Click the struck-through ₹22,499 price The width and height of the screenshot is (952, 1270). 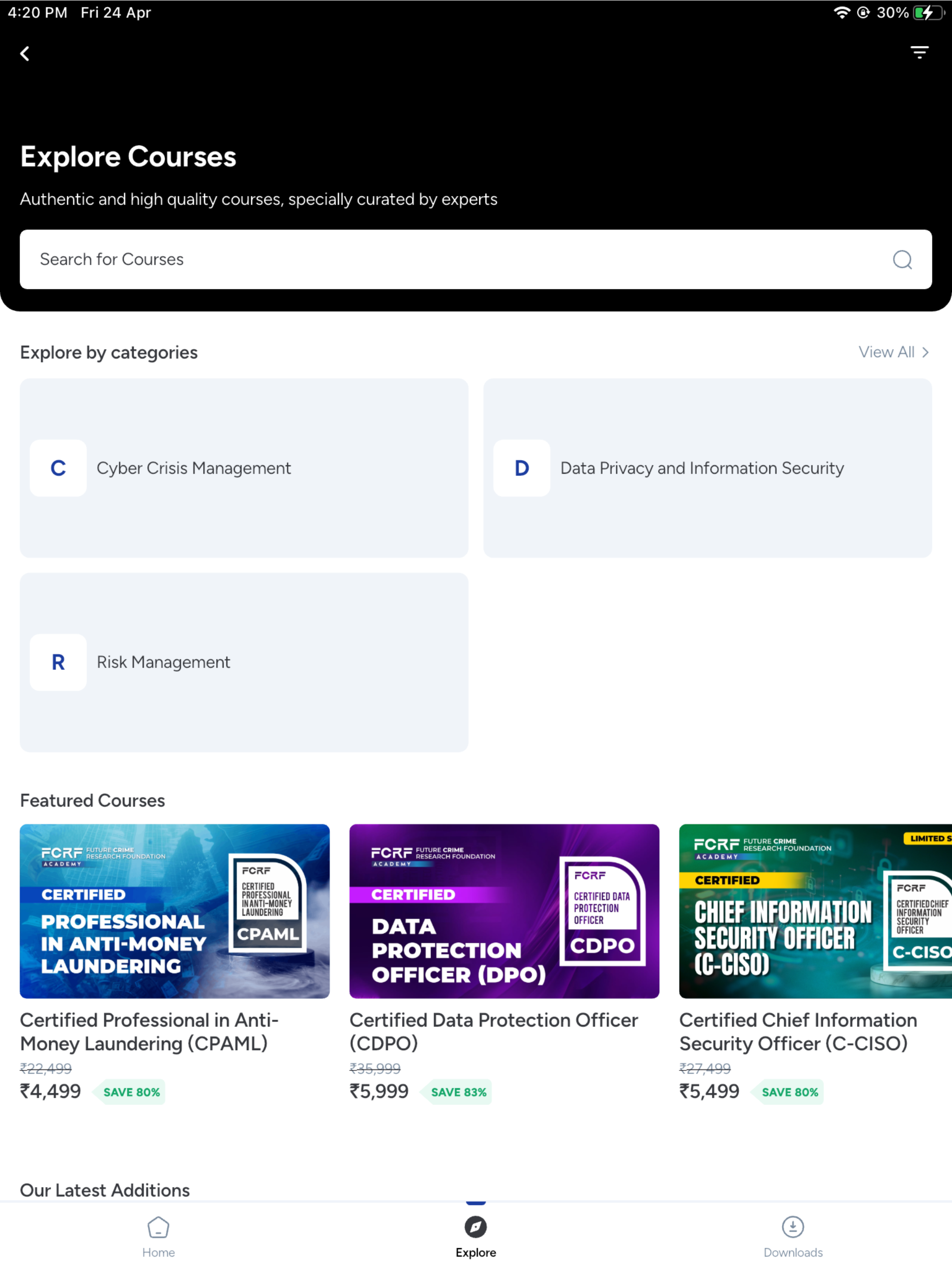[x=46, y=1068]
